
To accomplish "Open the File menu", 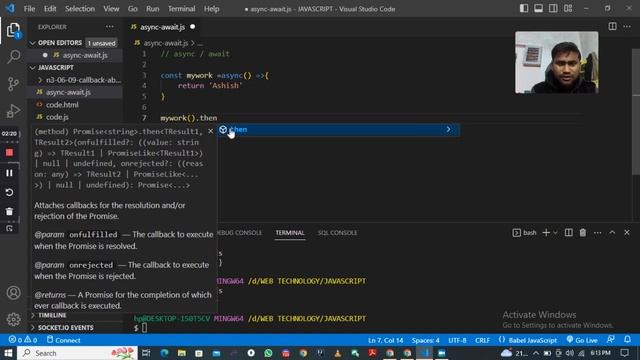I will [29, 9].
